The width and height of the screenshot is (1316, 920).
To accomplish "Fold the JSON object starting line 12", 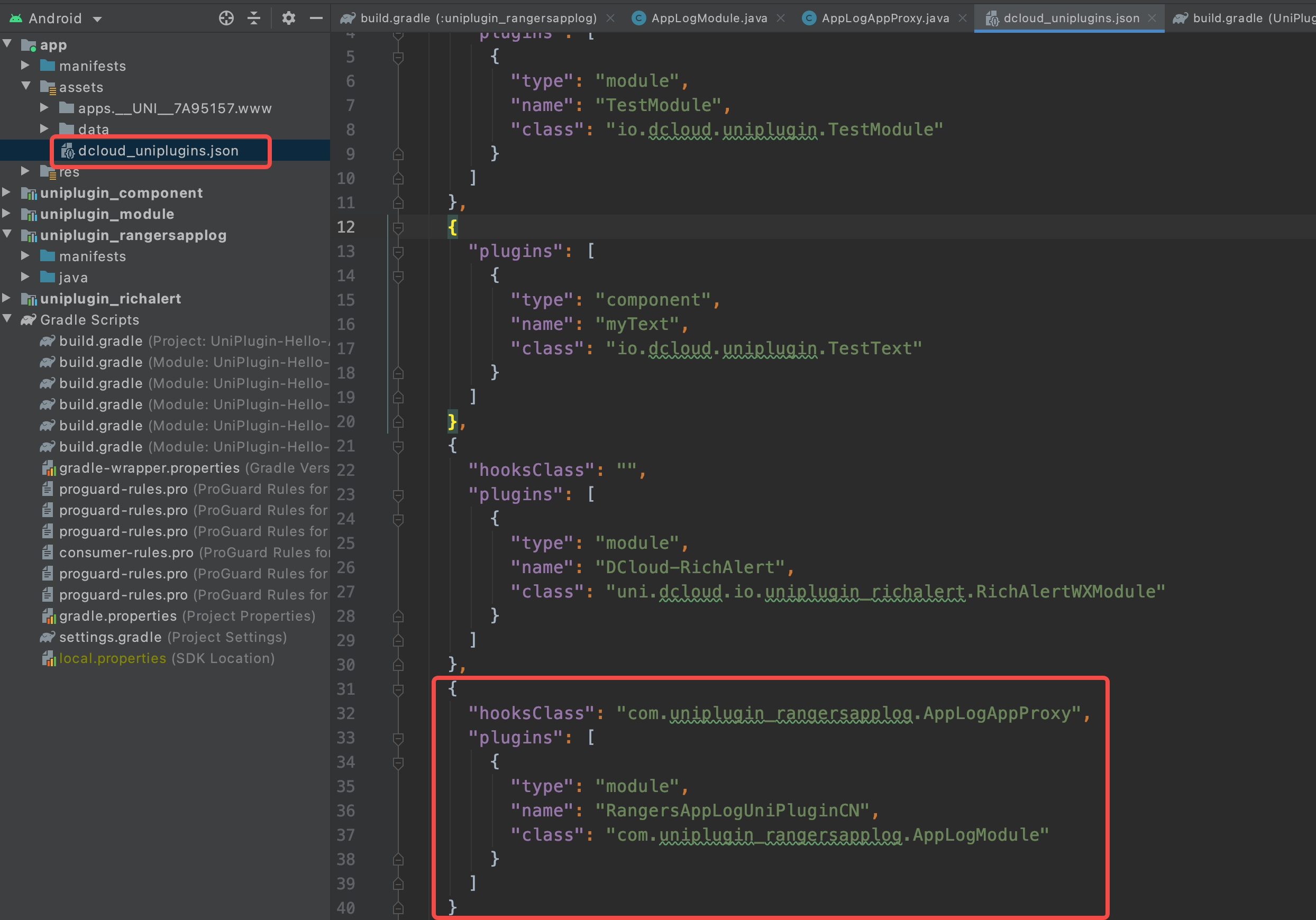I will (398, 227).
